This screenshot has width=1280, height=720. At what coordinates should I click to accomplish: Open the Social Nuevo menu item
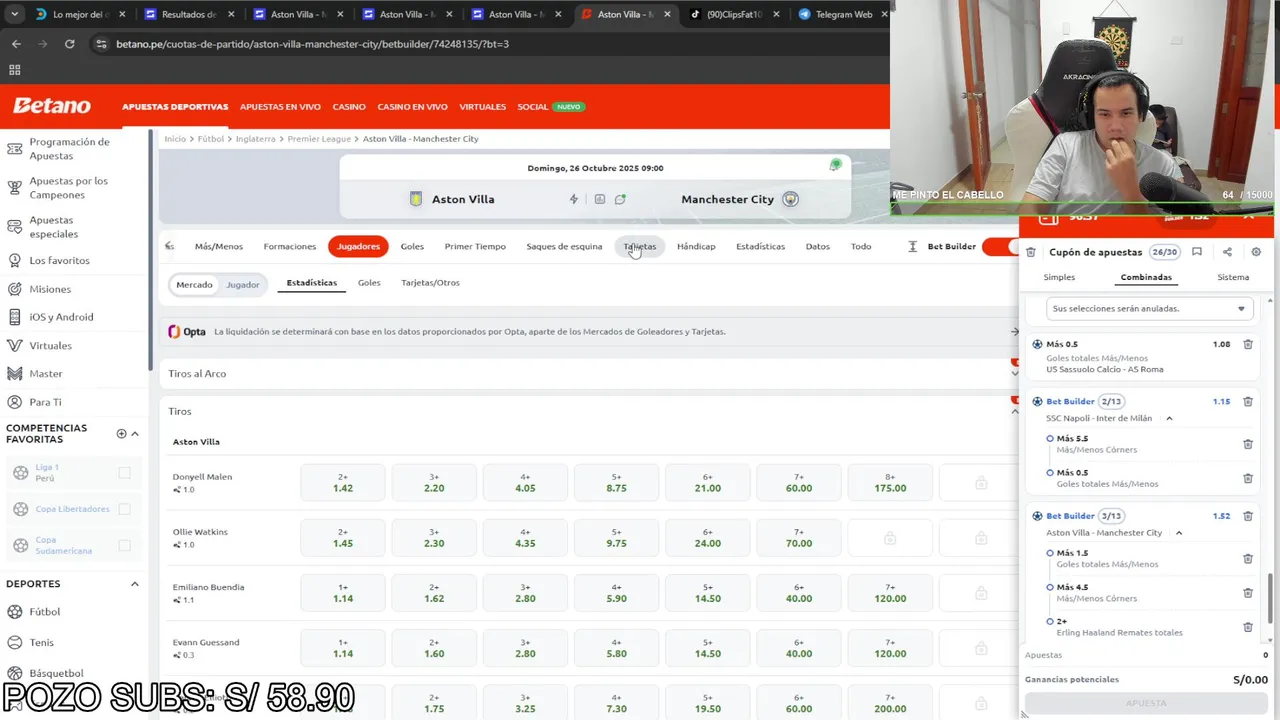tap(551, 107)
